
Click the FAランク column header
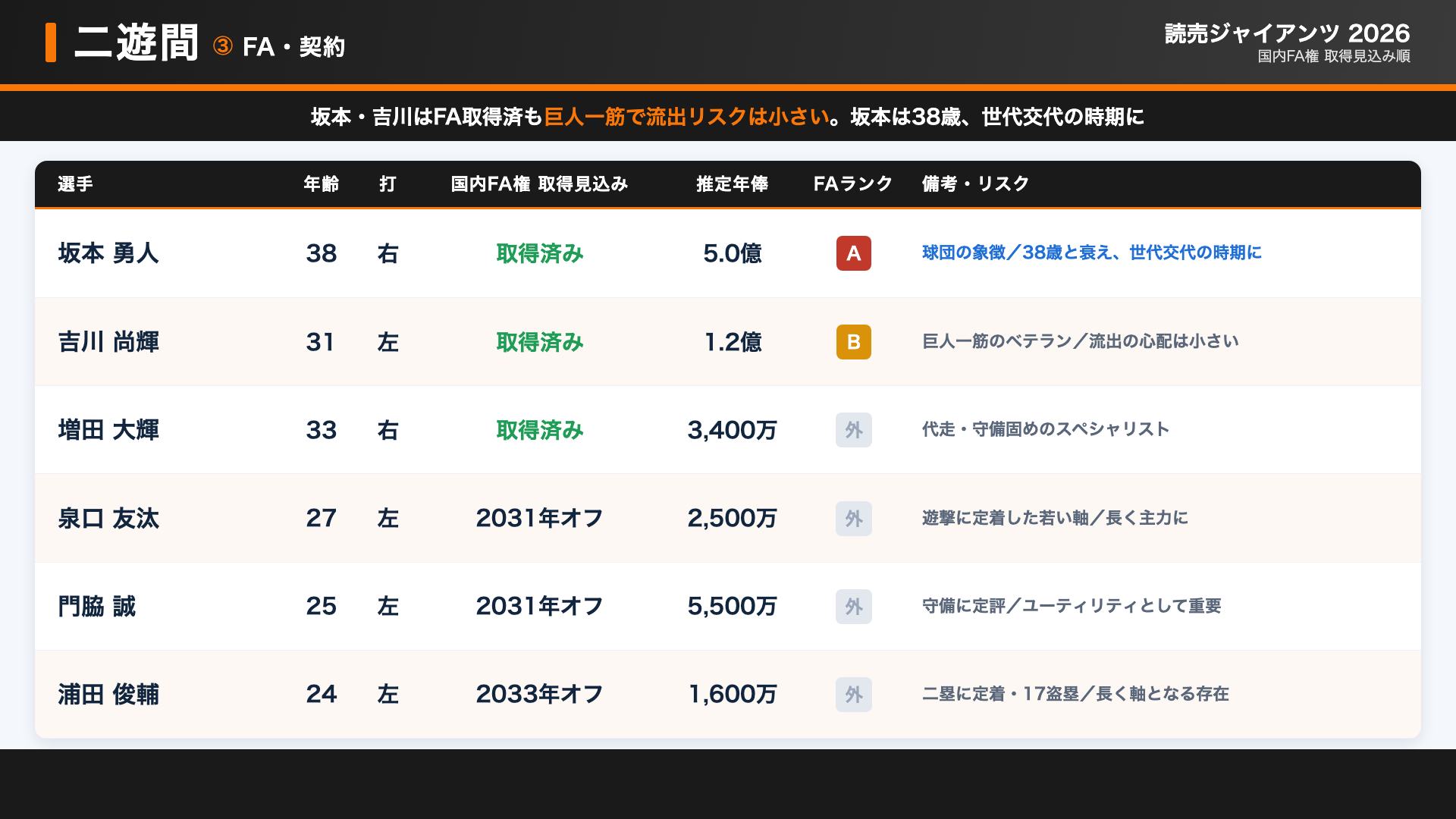click(x=853, y=184)
